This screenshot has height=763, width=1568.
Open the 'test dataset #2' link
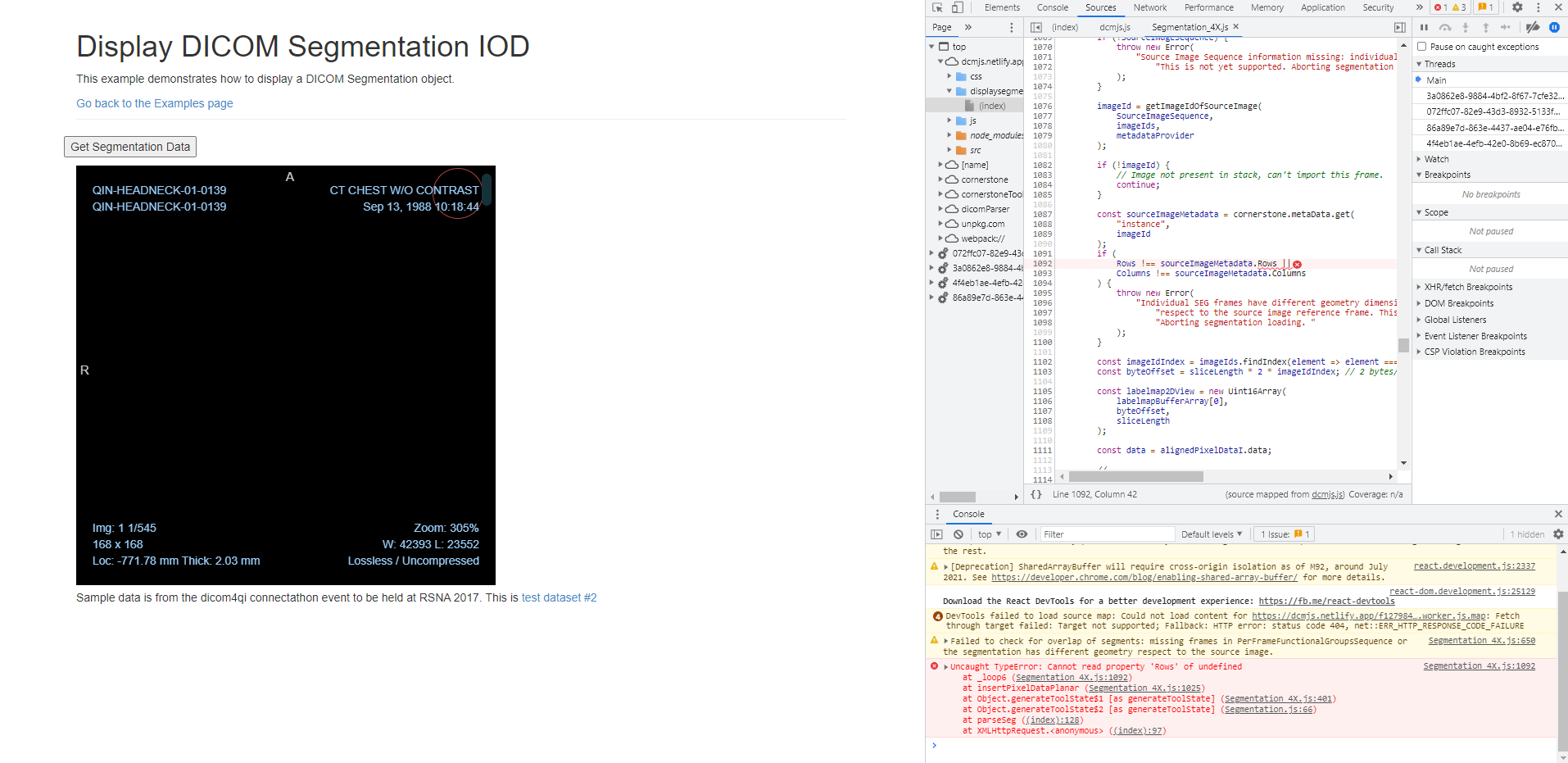559,597
